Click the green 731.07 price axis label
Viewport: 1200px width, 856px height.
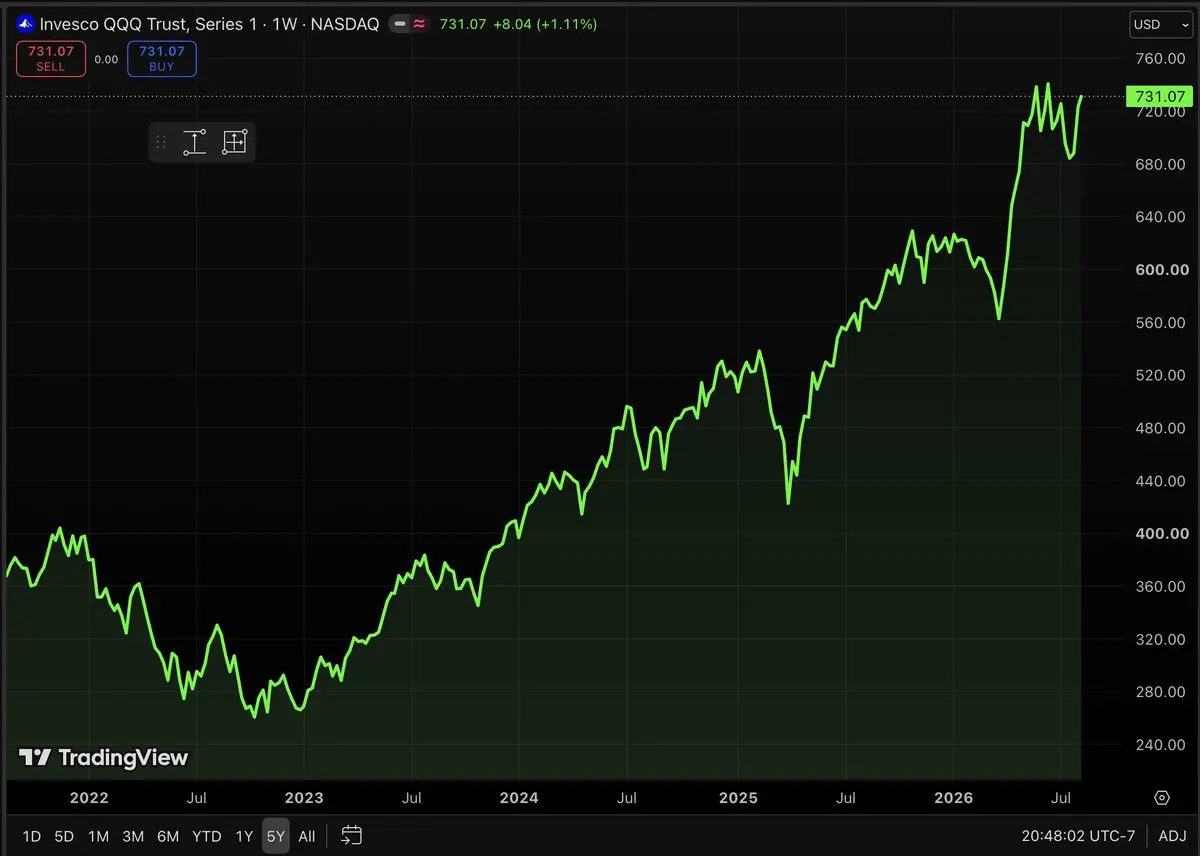pos(1160,97)
